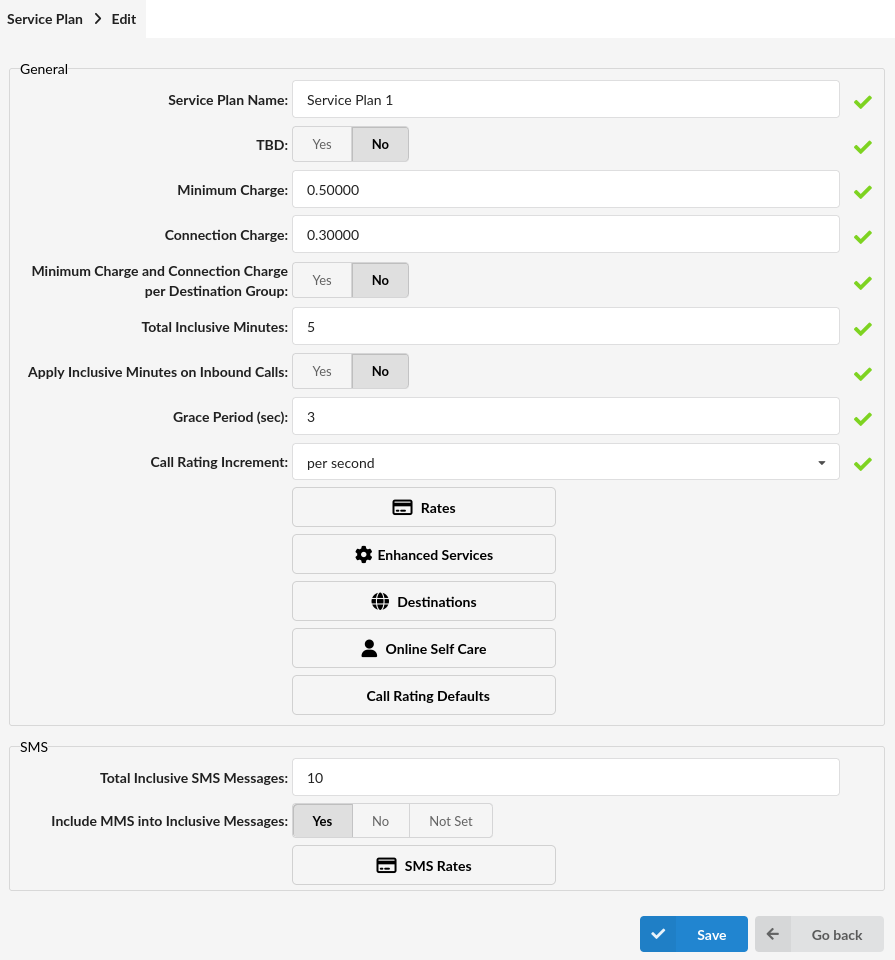This screenshot has width=895, height=960.
Task: Select Yes for Include MMS into Inclusive Messages
Action: tap(323, 821)
